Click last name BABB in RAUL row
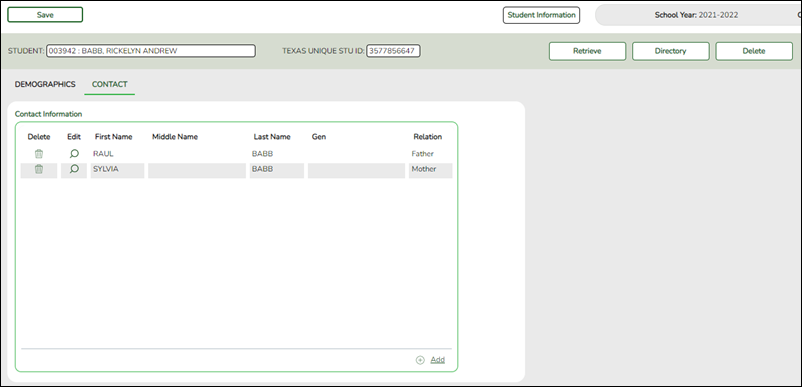The image size is (802, 387). pyautogui.click(x=262, y=154)
